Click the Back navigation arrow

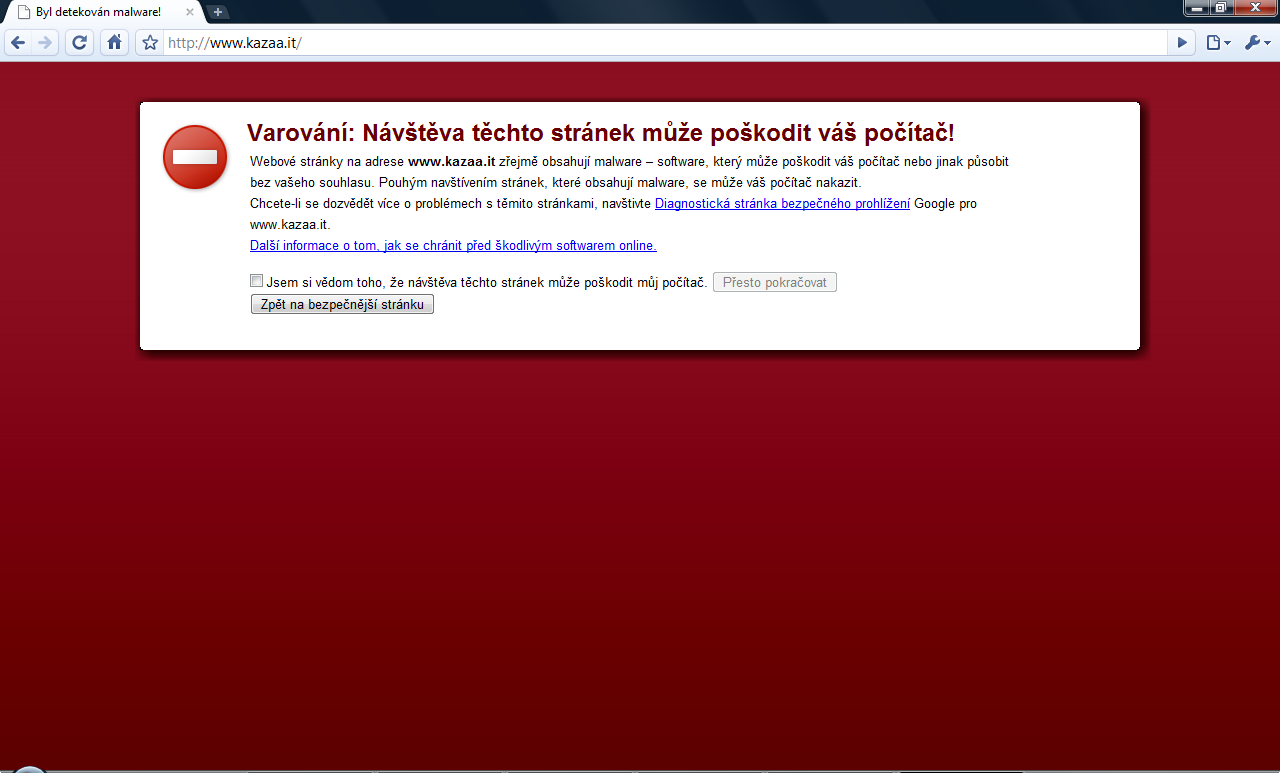(18, 42)
